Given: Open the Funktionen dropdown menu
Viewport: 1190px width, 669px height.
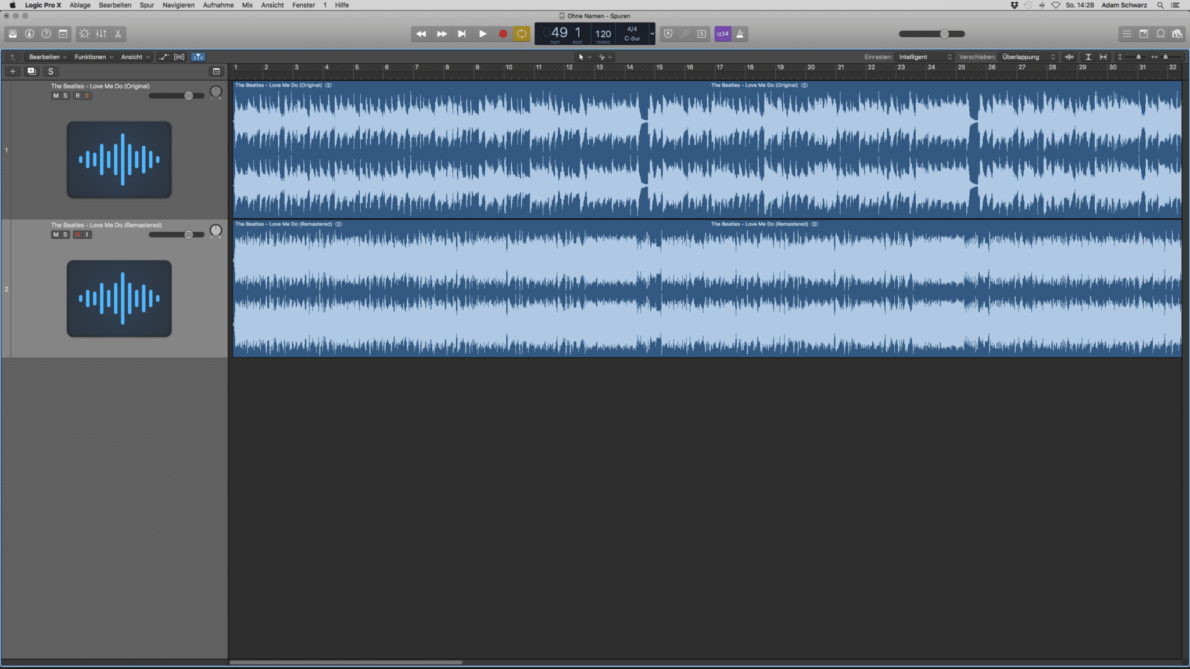Looking at the screenshot, I should tap(93, 57).
